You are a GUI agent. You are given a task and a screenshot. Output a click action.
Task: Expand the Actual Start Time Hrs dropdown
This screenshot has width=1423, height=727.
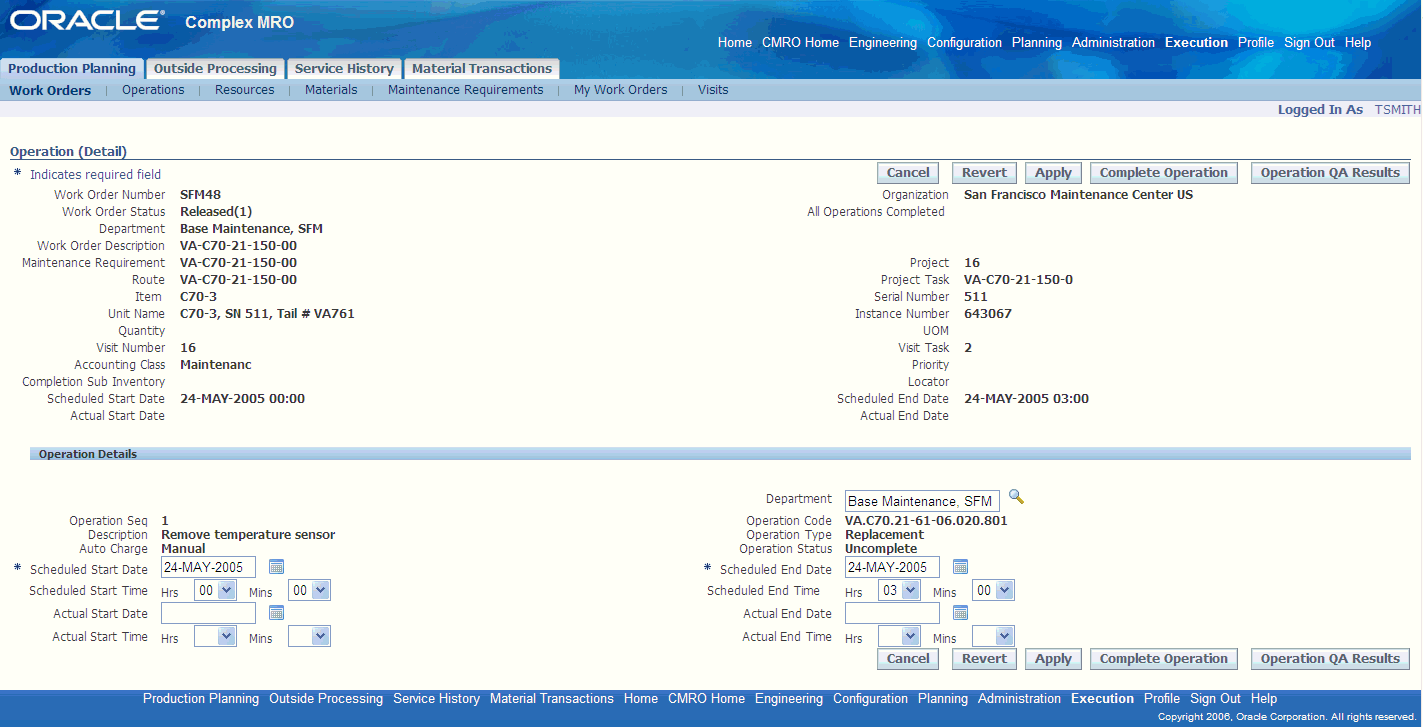[x=215, y=636]
